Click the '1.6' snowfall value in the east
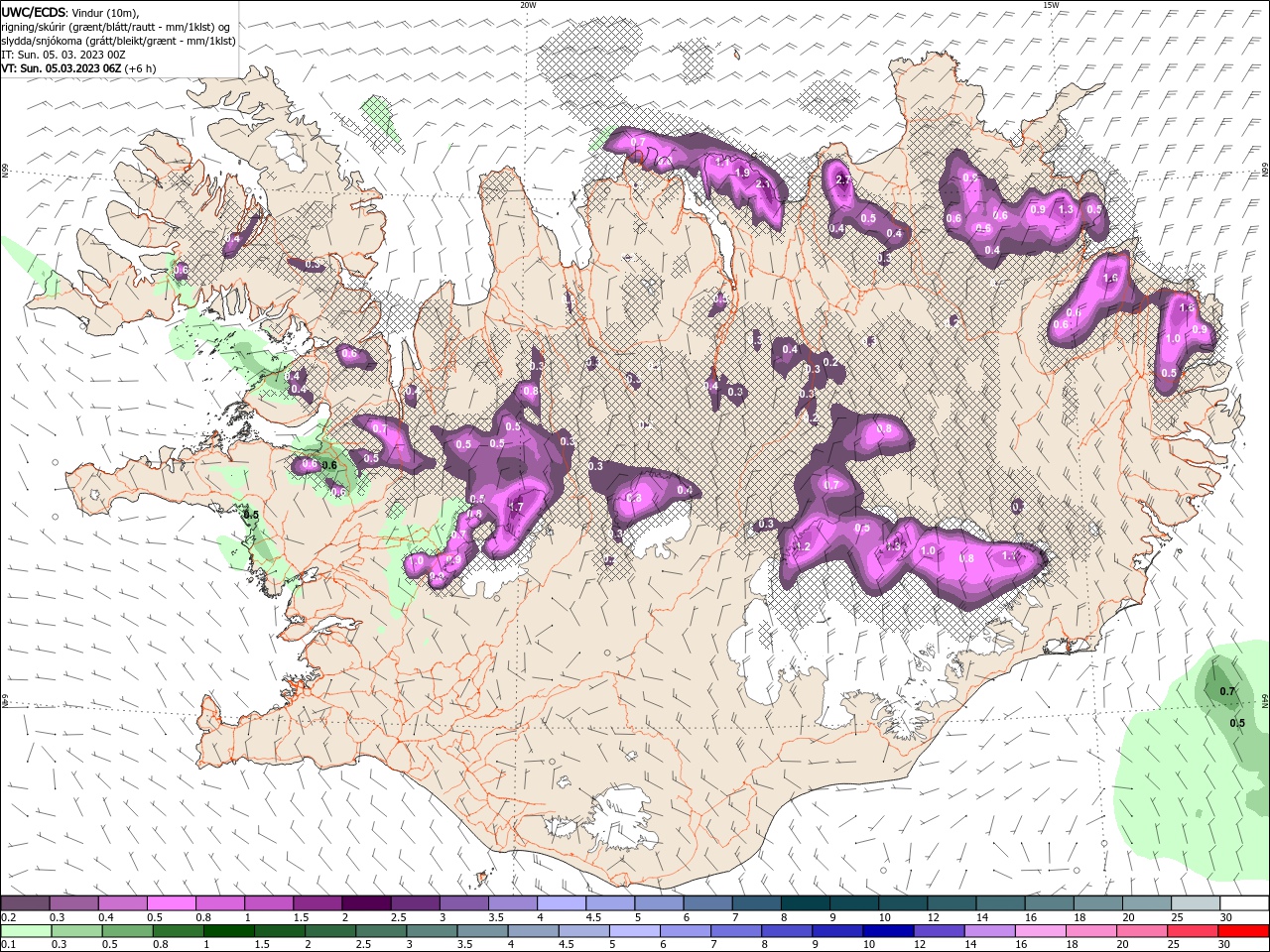Image resolution: width=1270 pixels, height=952 pixels. click(1110, 279)
